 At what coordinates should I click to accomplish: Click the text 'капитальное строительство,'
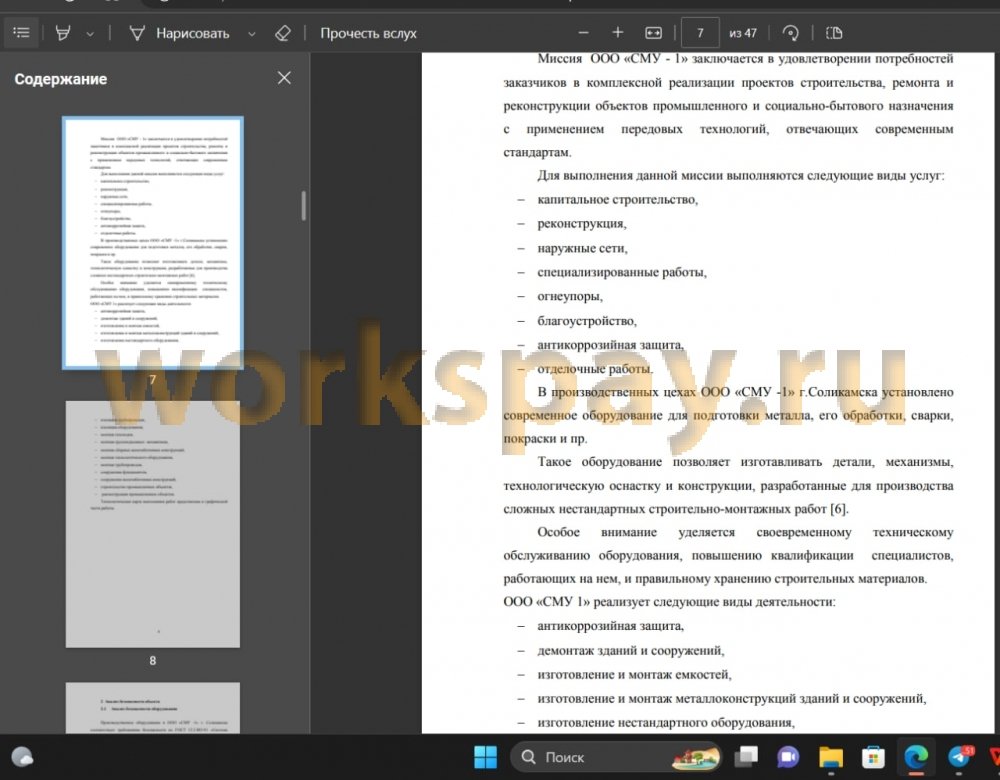(x=617, y=200)
